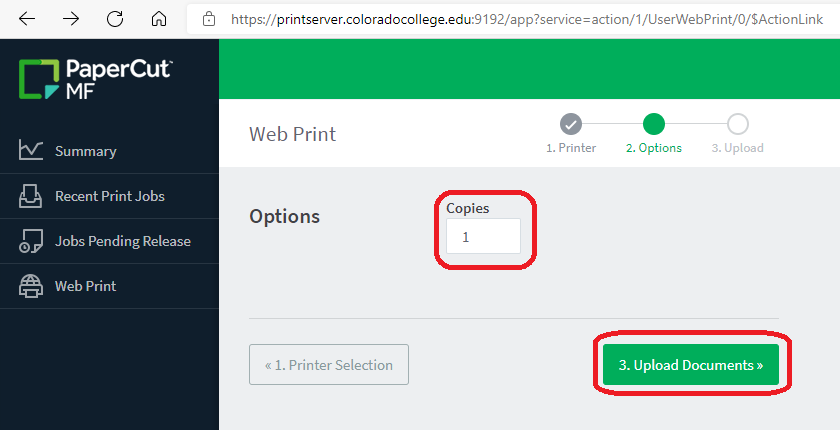
Task: Select the empty step 3 Upload circle
Action: (738, 124)
